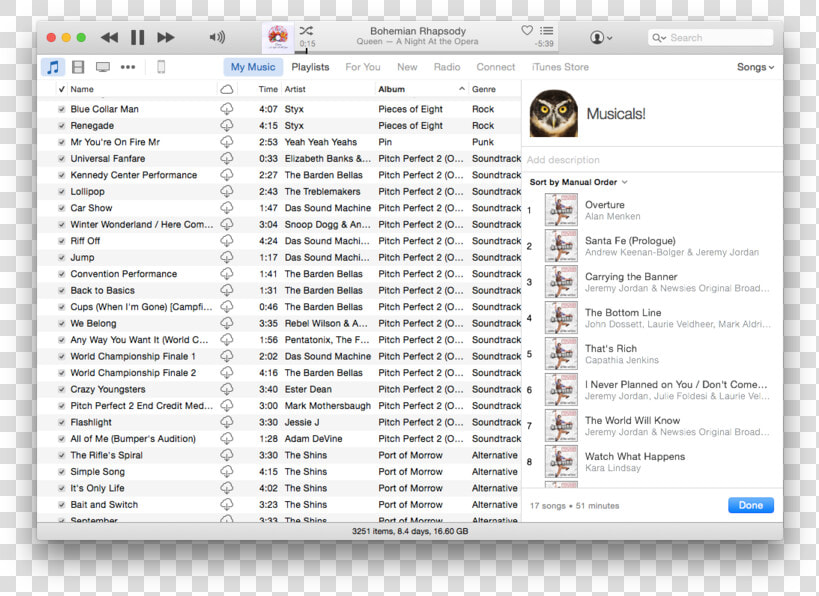Viewport: 819px width, 596px height.
Task: Open the Songs view dropdown
Action: [x=755, y=67]
